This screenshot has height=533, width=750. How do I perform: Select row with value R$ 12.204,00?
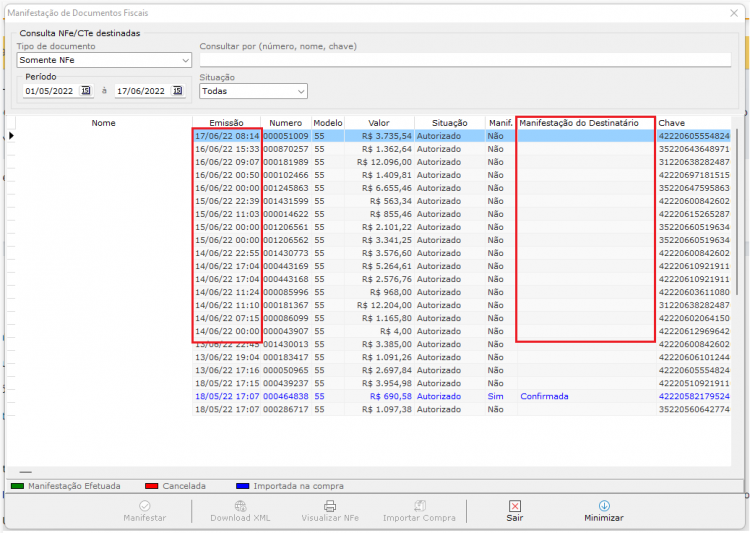(373, 305)
